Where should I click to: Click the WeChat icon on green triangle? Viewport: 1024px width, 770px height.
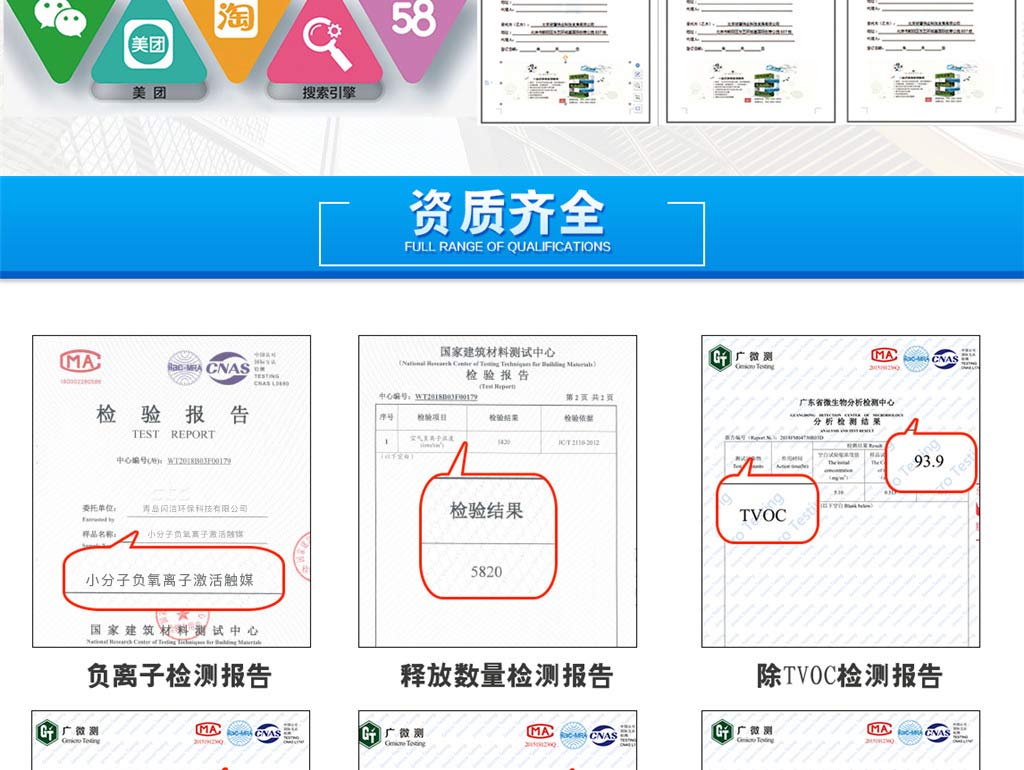point(60,17)
